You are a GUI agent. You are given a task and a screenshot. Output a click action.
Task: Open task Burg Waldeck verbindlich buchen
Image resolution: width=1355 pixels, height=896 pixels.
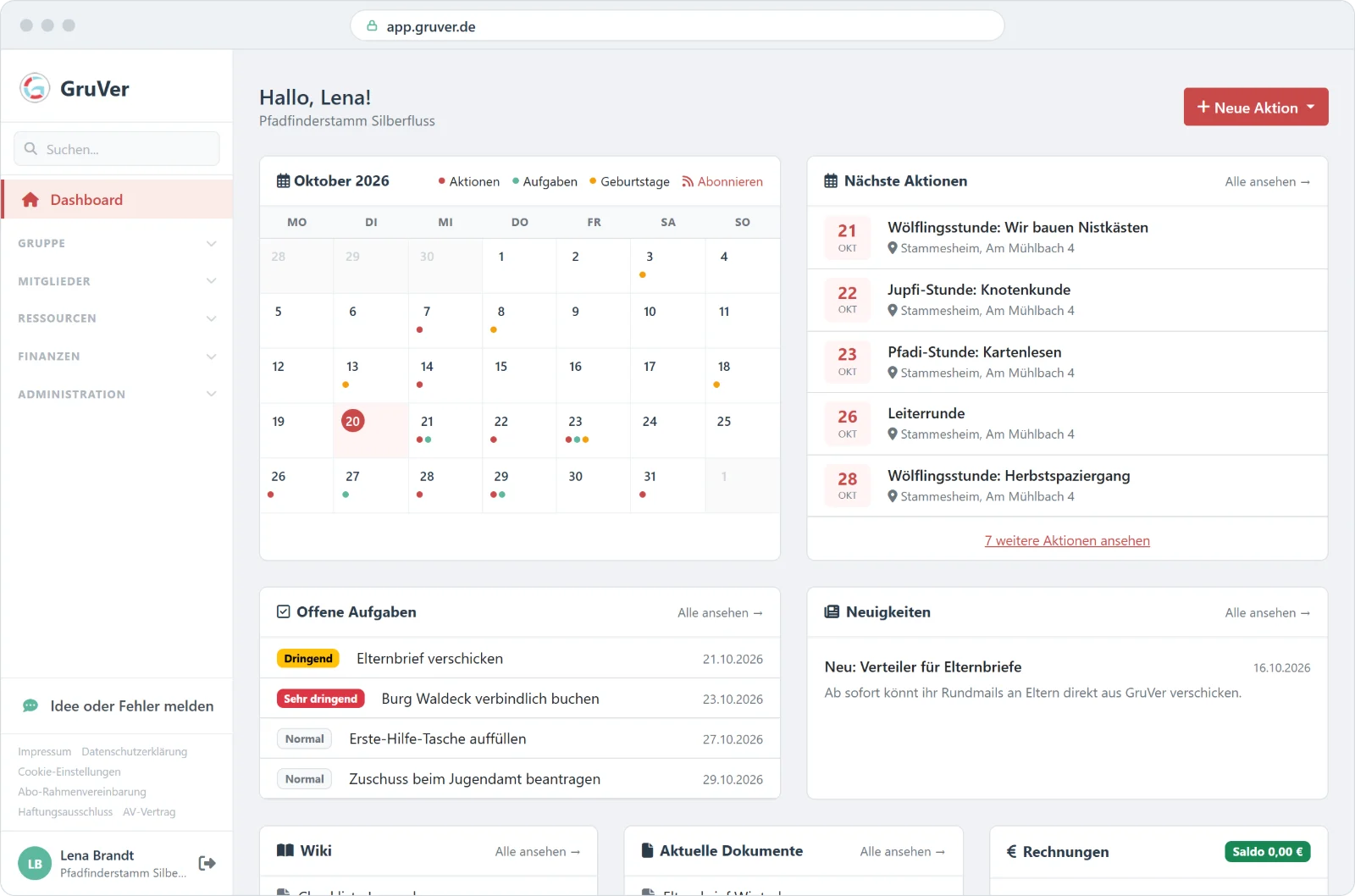click(x=520, y=699)
